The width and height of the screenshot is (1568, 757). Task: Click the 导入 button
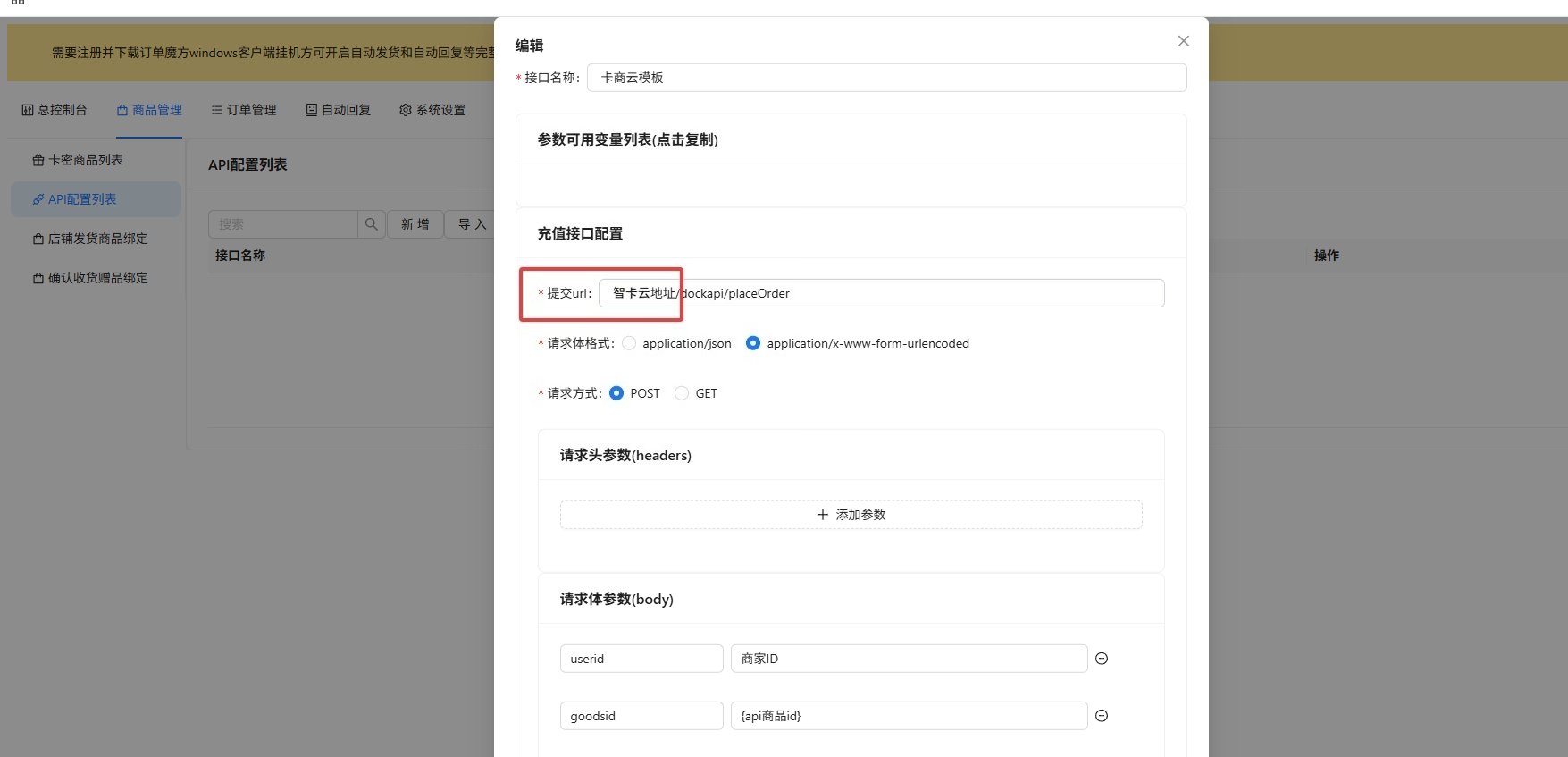471,224
